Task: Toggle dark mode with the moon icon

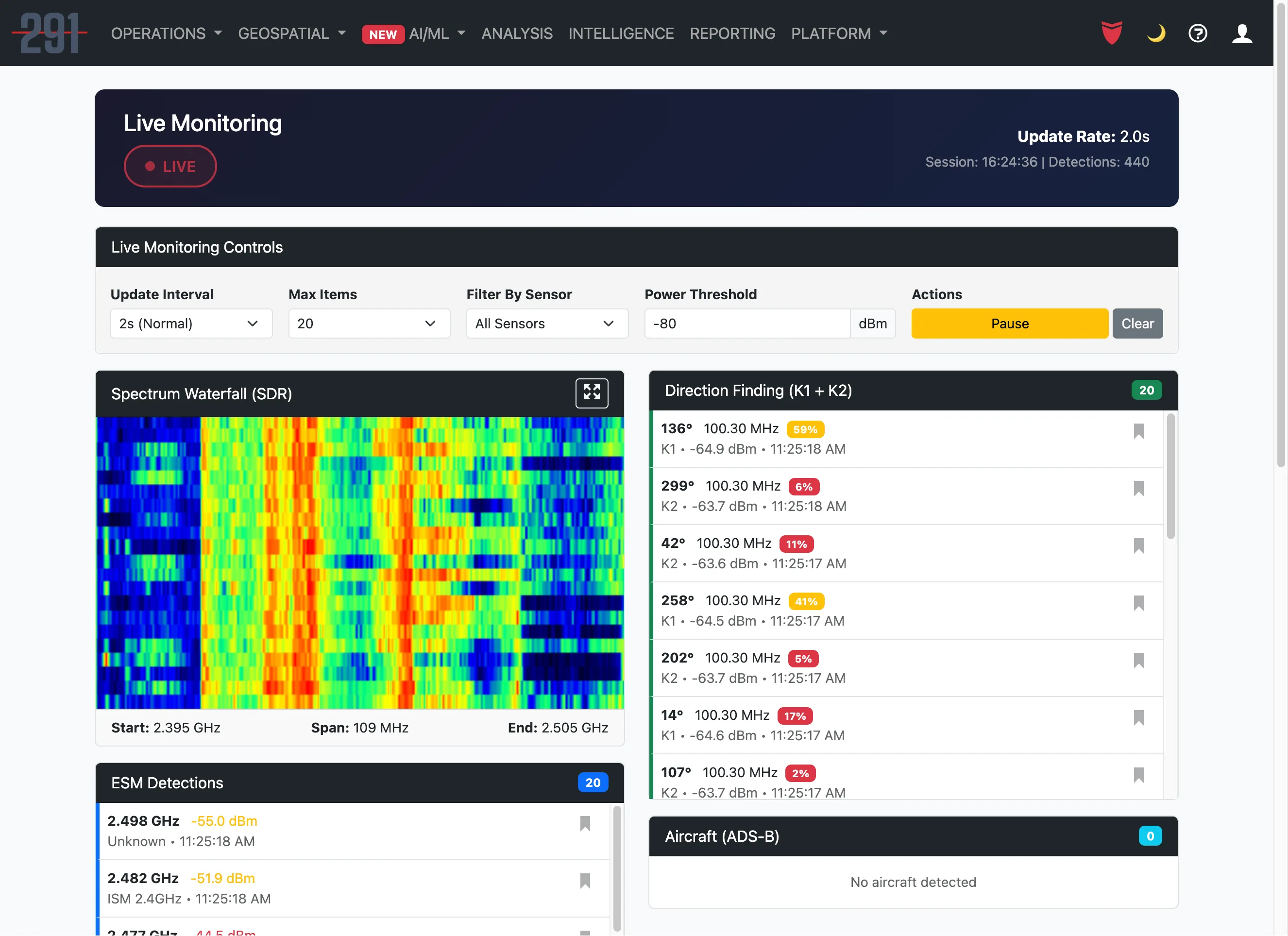Action: 1156,34
